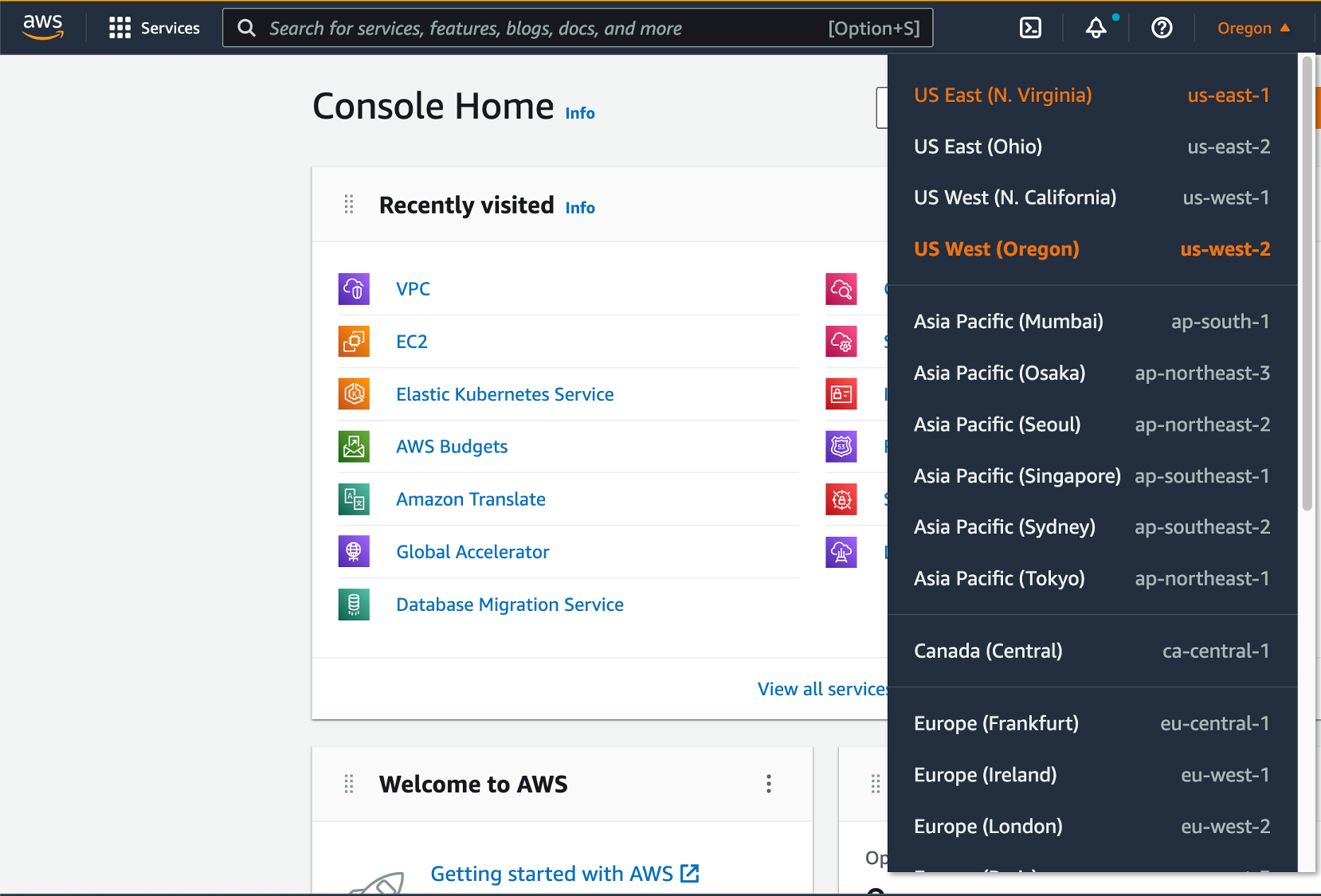Select Canada (Central) region
1321x896 pixels.
(1092, 651)
